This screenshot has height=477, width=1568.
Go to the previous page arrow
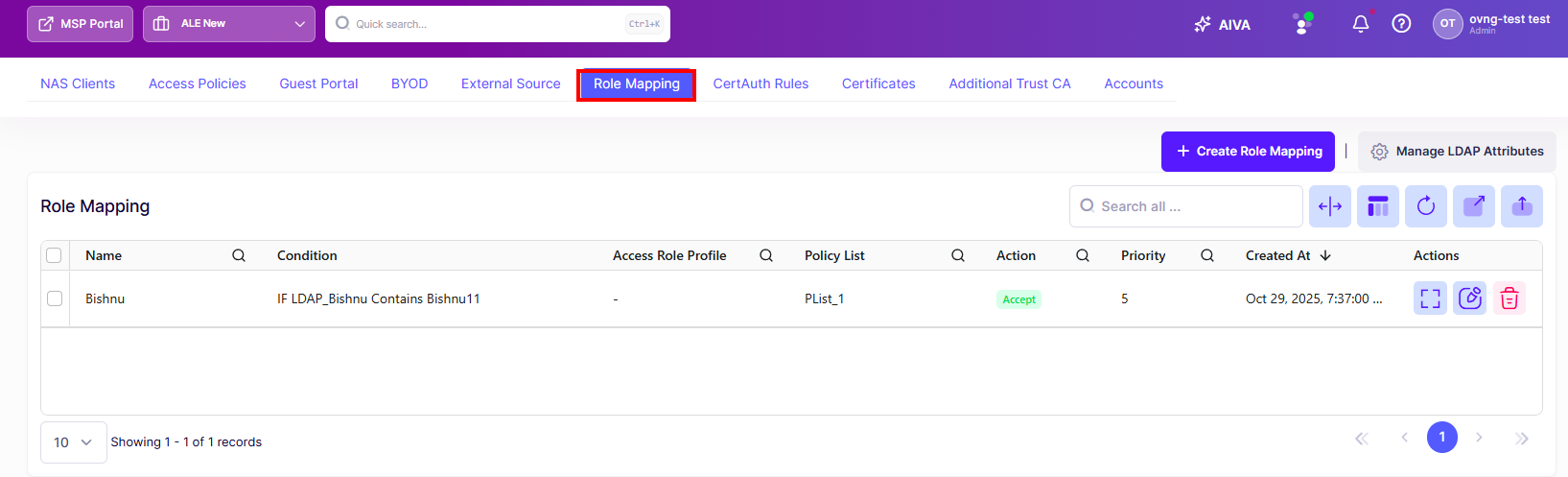tap(1404, 438)
